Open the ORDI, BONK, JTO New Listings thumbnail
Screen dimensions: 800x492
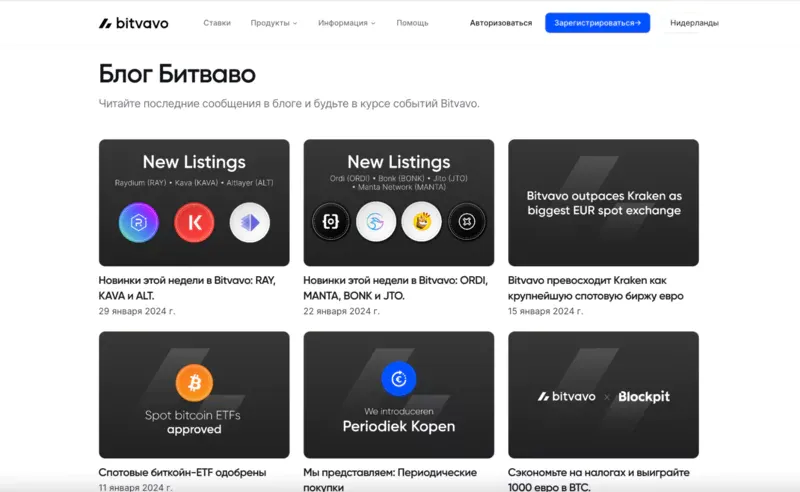click(x=398, y=203)
